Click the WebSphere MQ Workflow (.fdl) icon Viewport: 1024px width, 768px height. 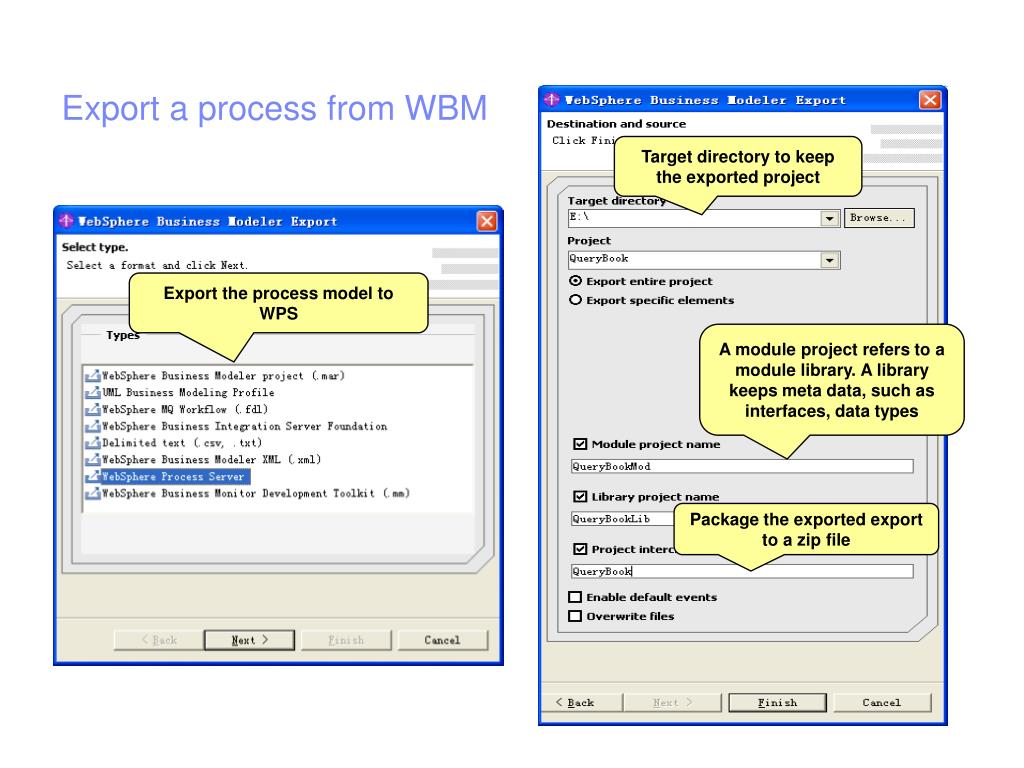(x=92, y=409)
